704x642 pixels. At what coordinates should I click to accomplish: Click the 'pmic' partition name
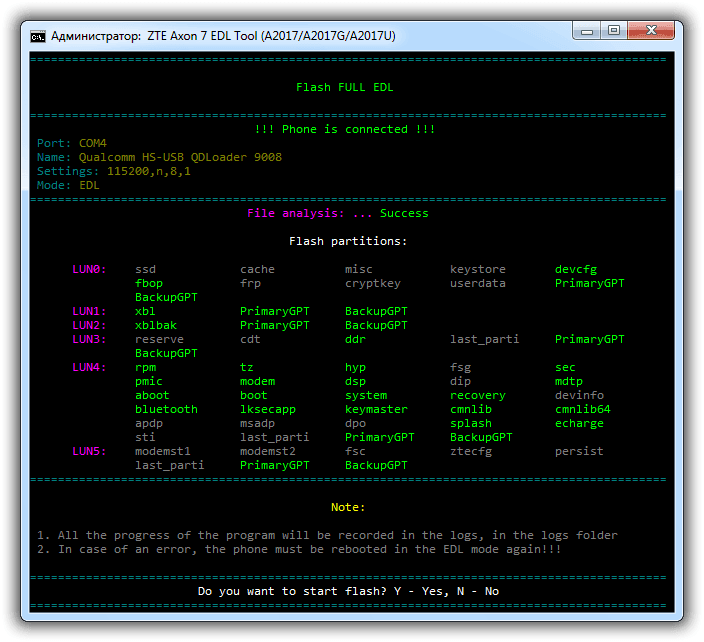[x=149, y=382]
